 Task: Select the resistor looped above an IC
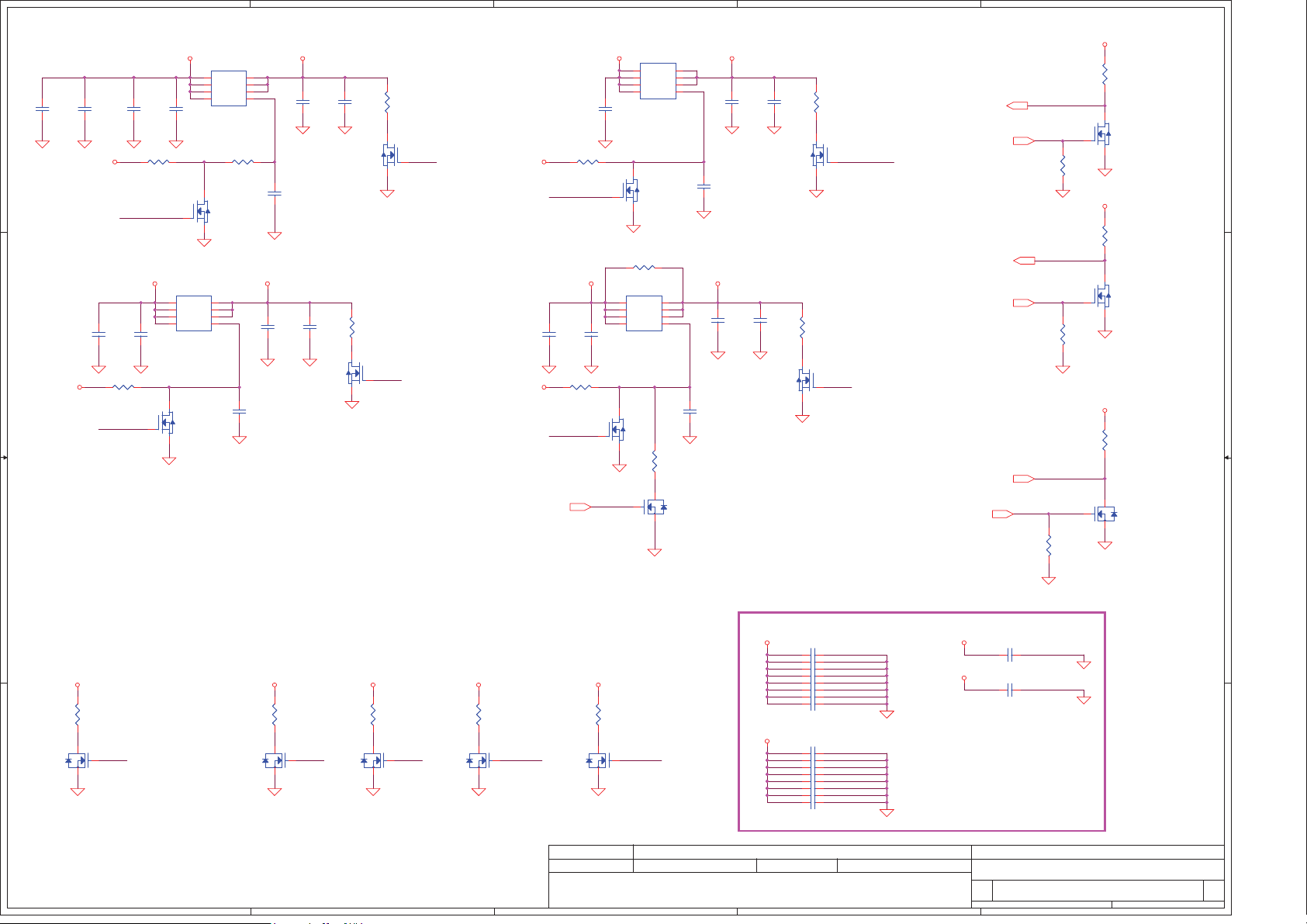644,268
